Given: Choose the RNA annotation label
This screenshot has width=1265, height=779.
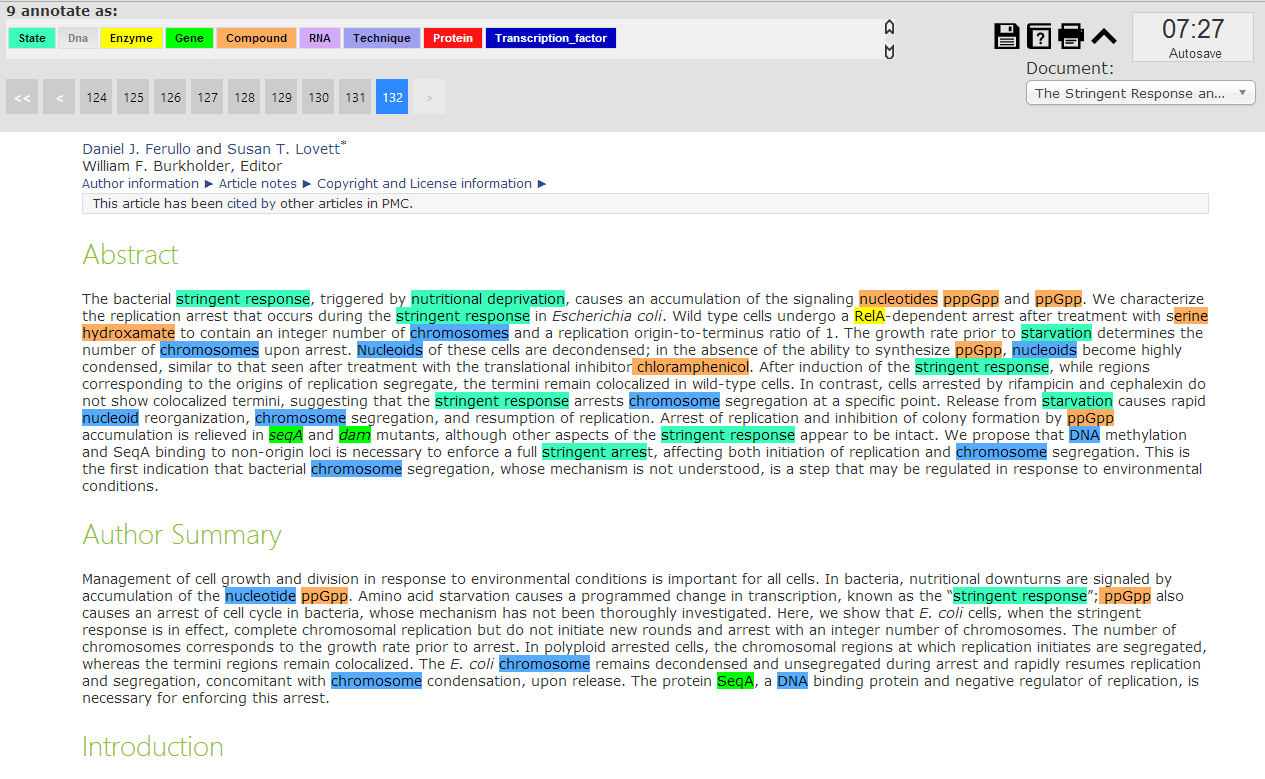Looking at the screenshot, I should click(319, 38).
